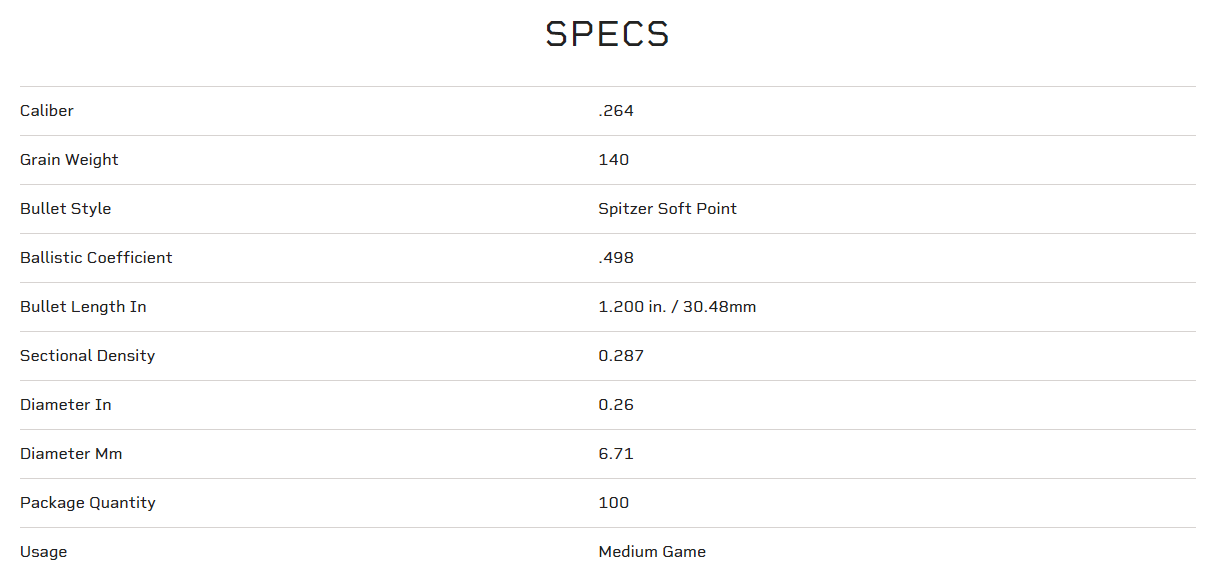Select the Medium Game usage value

[x=652, y=552]
